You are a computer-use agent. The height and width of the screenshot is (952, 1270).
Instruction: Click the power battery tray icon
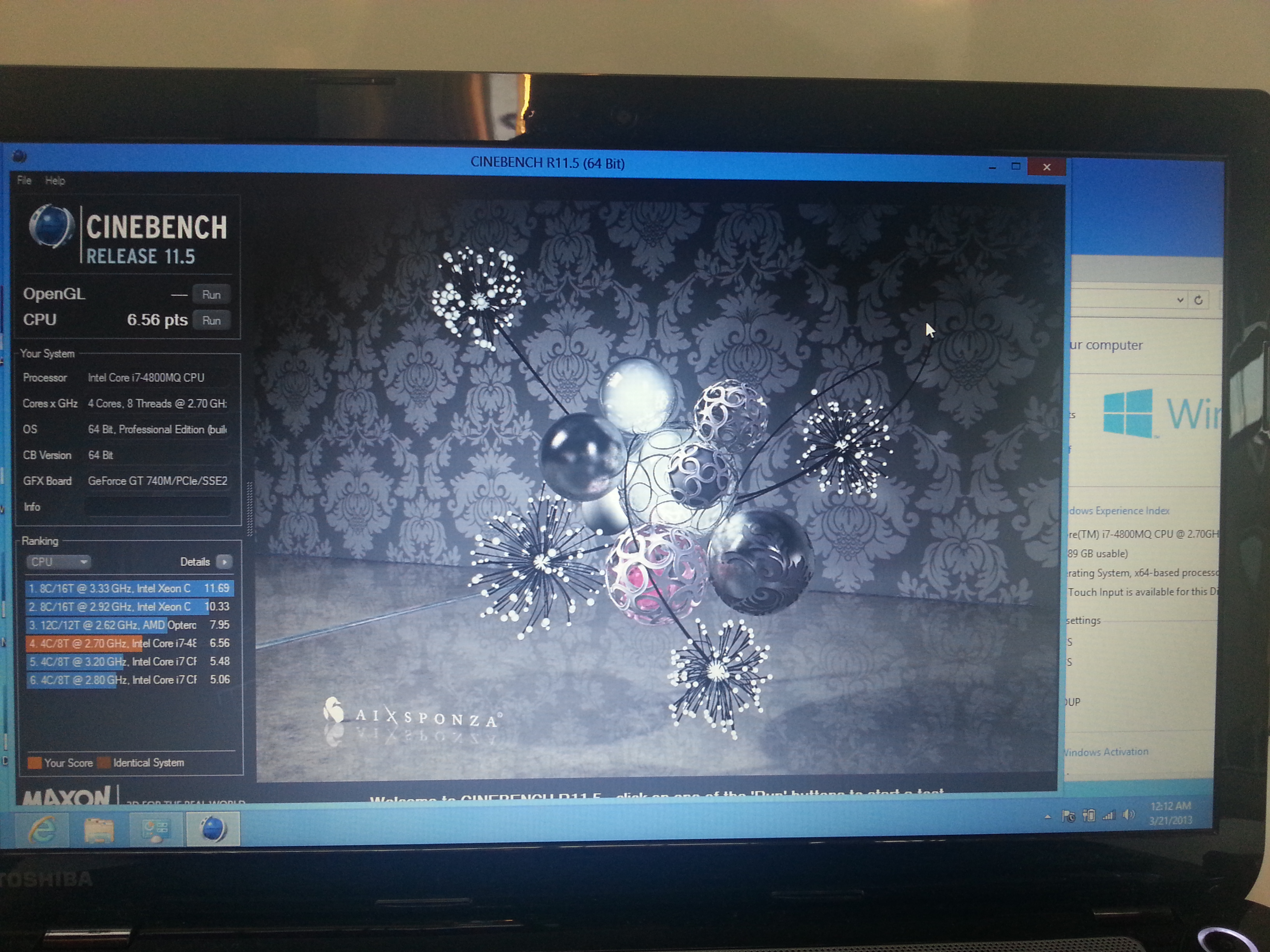point(1089,815)
